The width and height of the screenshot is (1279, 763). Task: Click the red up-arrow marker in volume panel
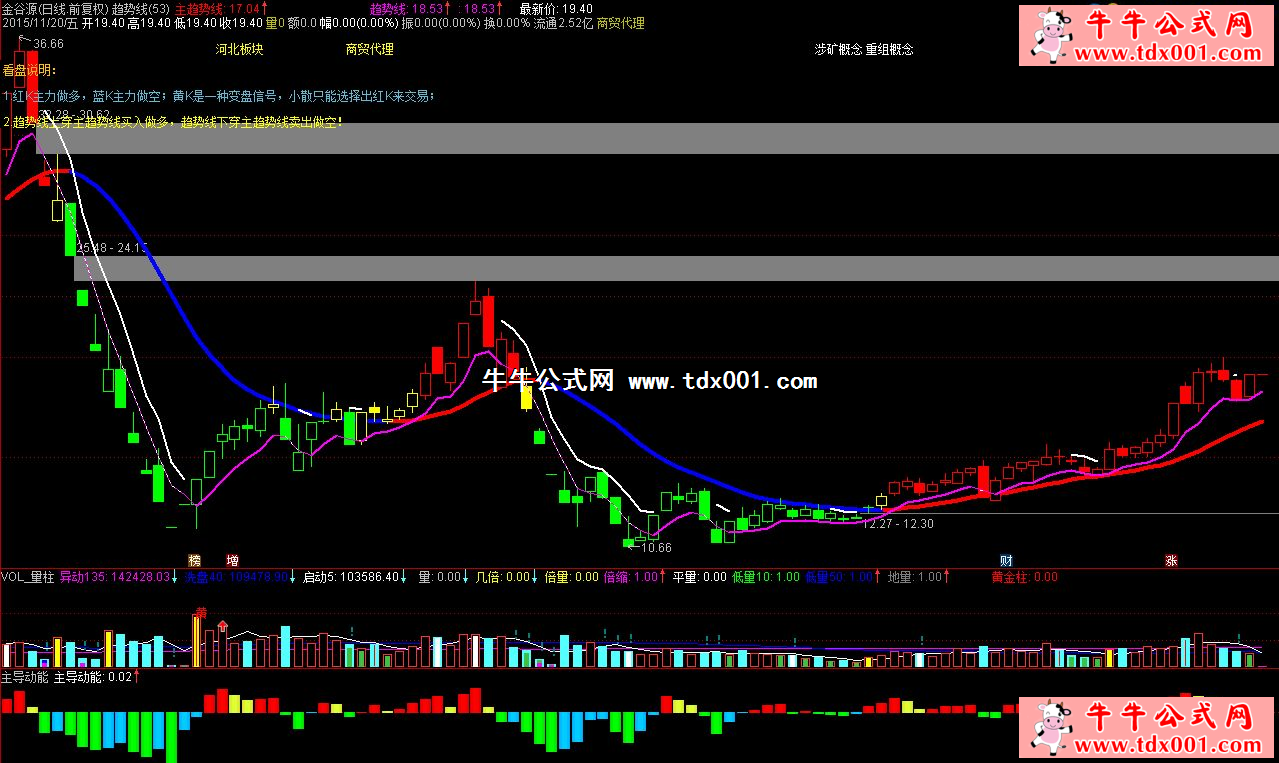[x=221, y=627]
